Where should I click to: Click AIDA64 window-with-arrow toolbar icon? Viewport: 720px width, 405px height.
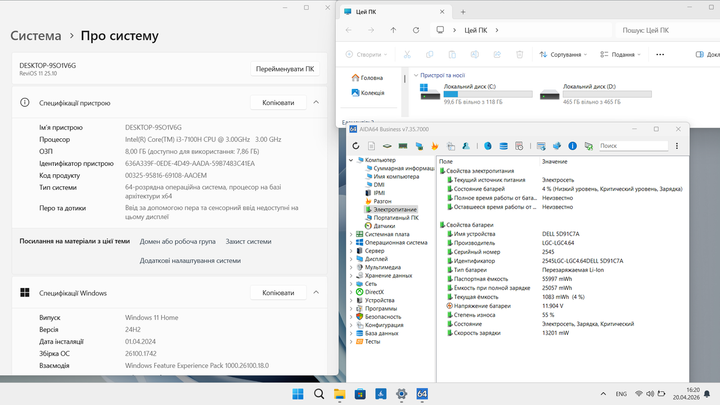point(541,146)
